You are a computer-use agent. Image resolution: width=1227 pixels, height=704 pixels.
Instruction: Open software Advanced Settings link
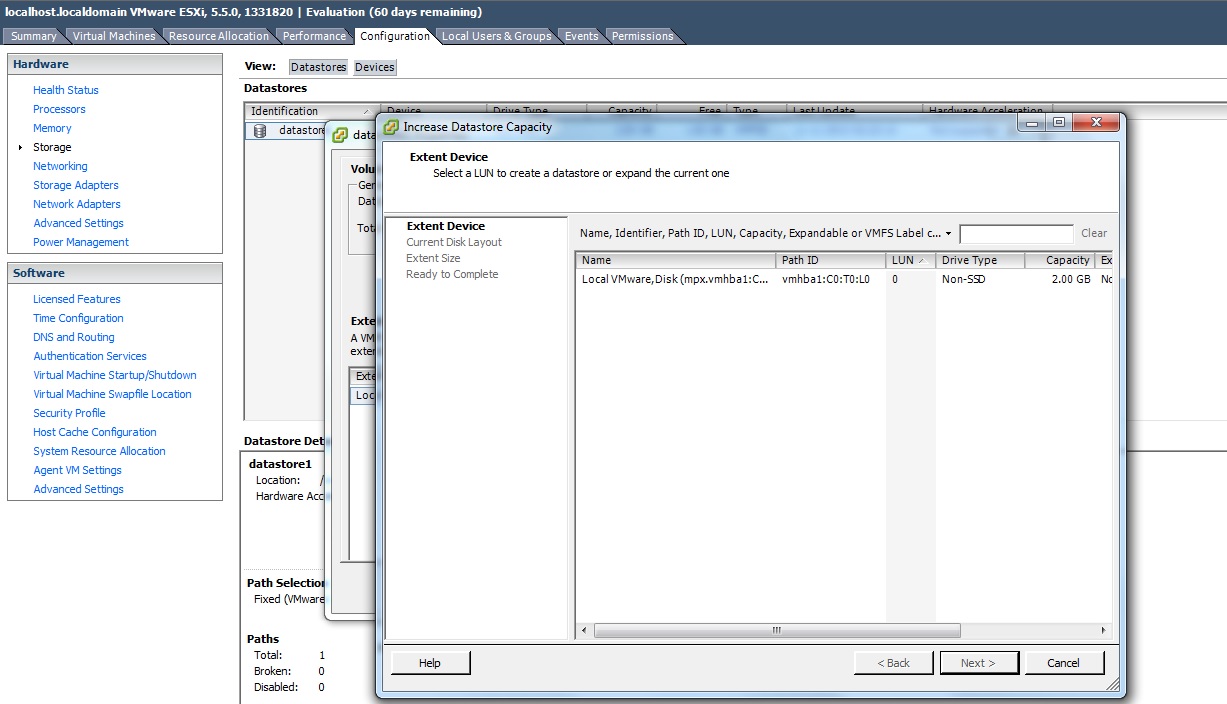[x=78, y=489]
